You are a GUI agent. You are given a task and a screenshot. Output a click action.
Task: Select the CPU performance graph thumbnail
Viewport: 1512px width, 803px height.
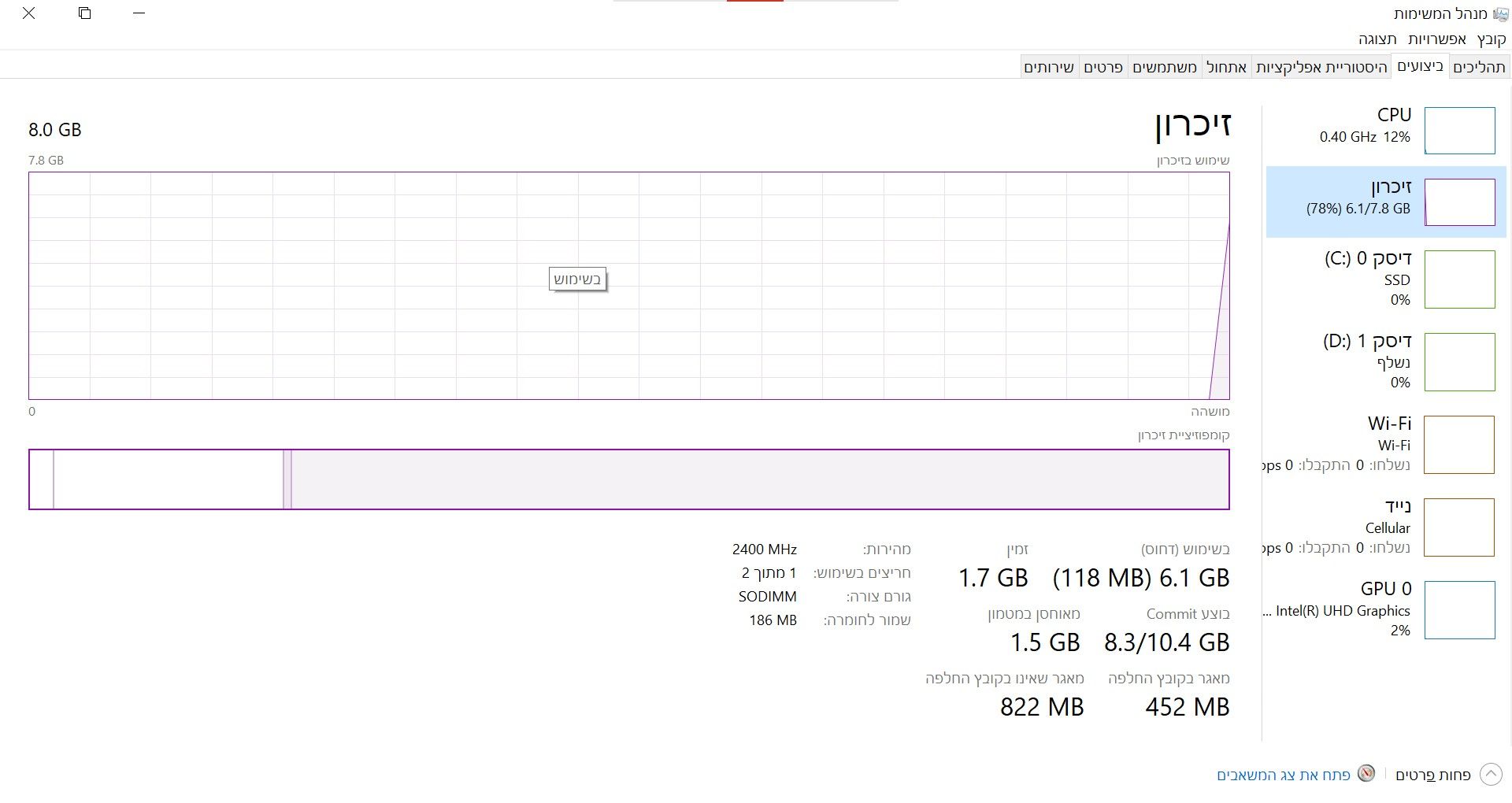(1459, 131)
